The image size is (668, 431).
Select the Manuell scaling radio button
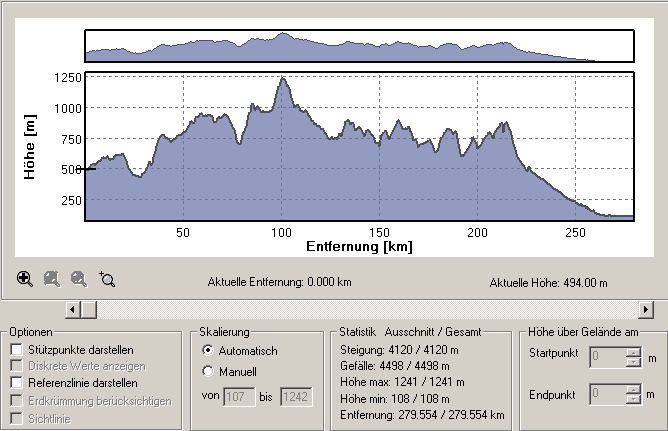click(x=208, y=372)
